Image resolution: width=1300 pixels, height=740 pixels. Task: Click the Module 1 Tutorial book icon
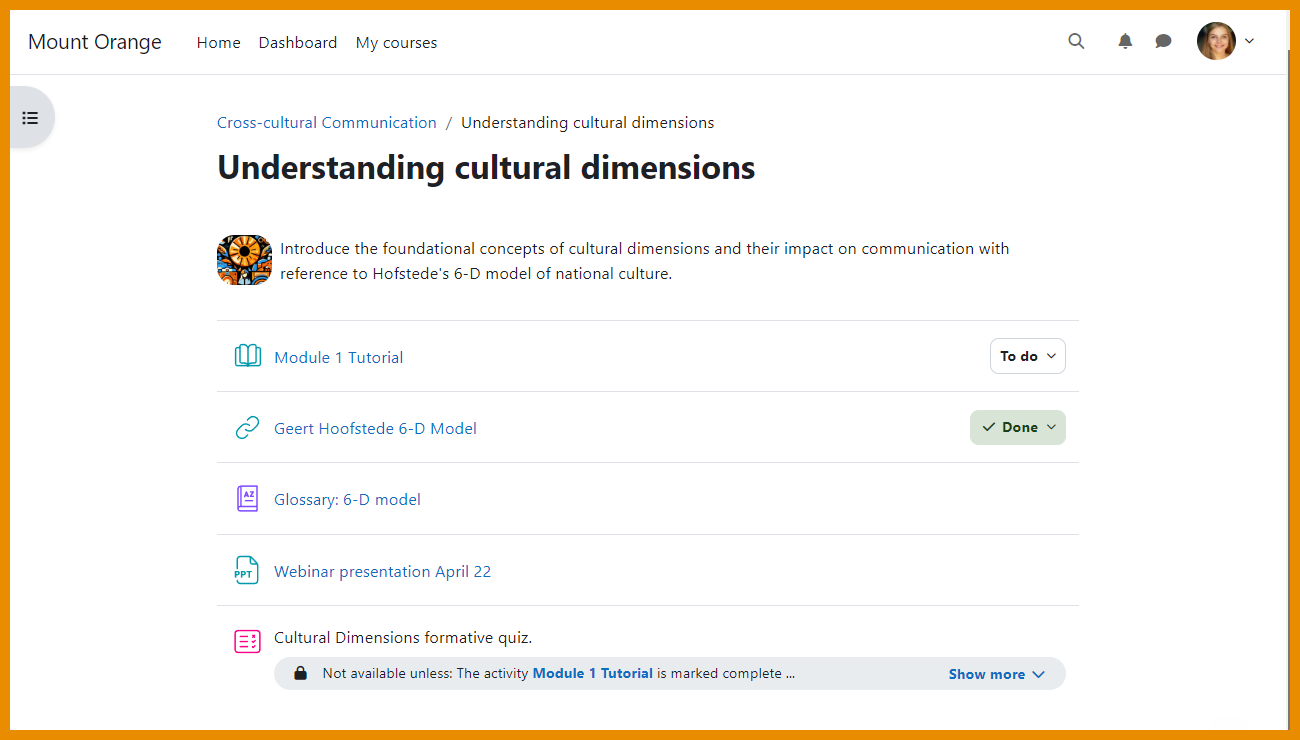click(x=247, y=357)
